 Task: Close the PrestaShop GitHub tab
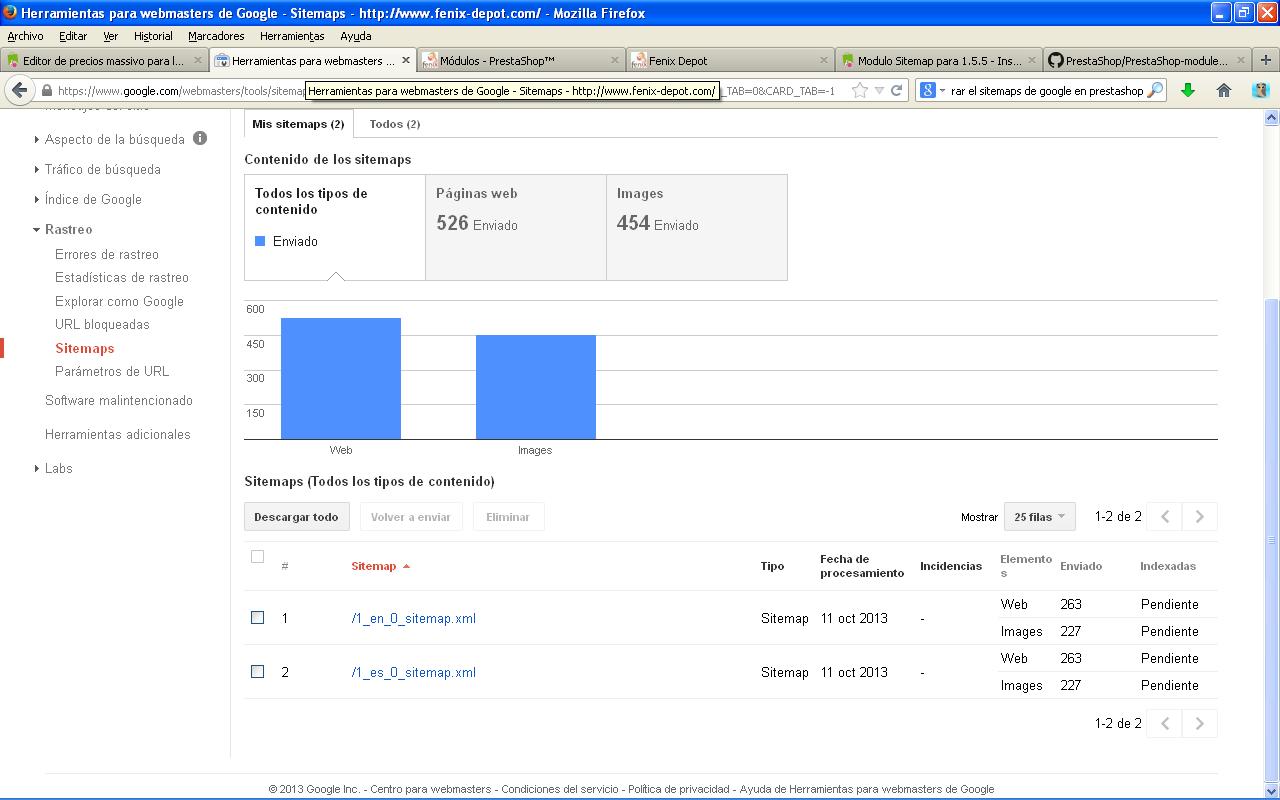1240,60
